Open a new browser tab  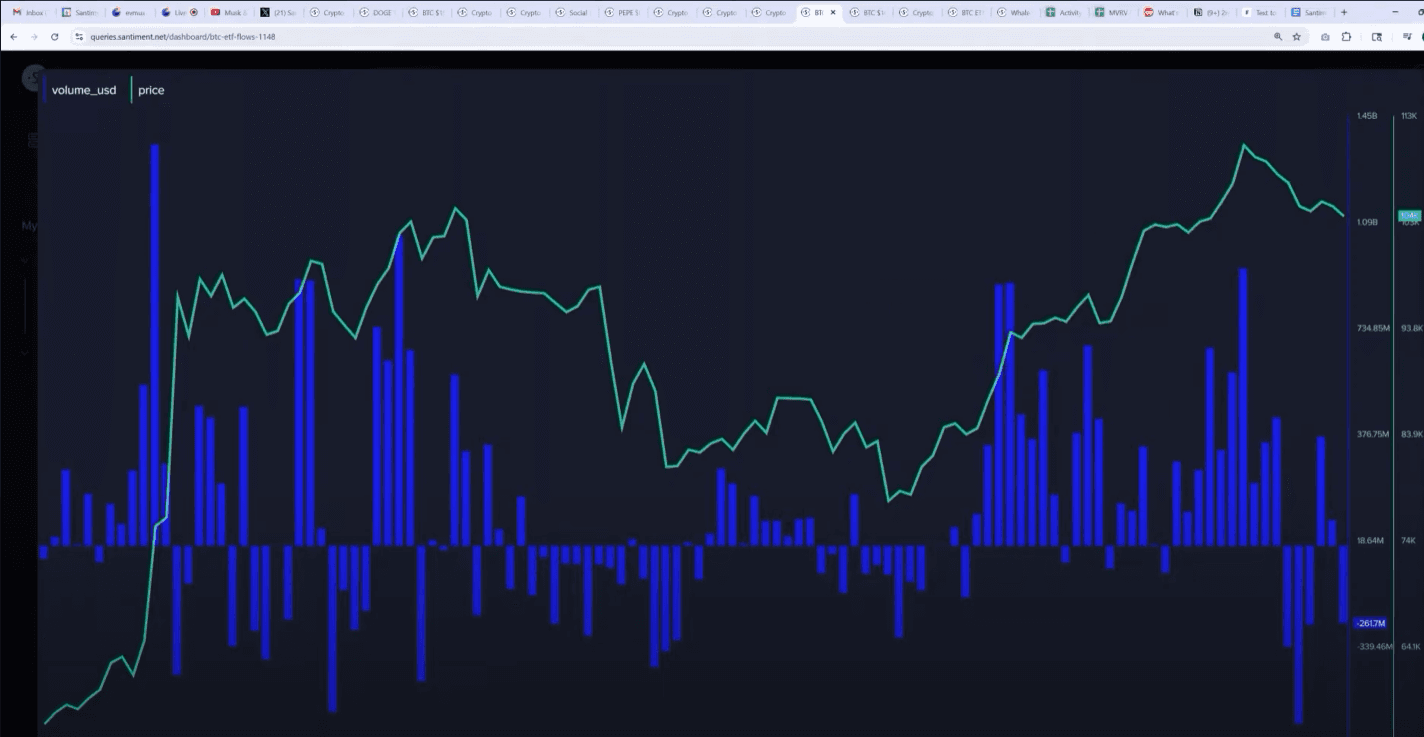(x=1344, y=13)
